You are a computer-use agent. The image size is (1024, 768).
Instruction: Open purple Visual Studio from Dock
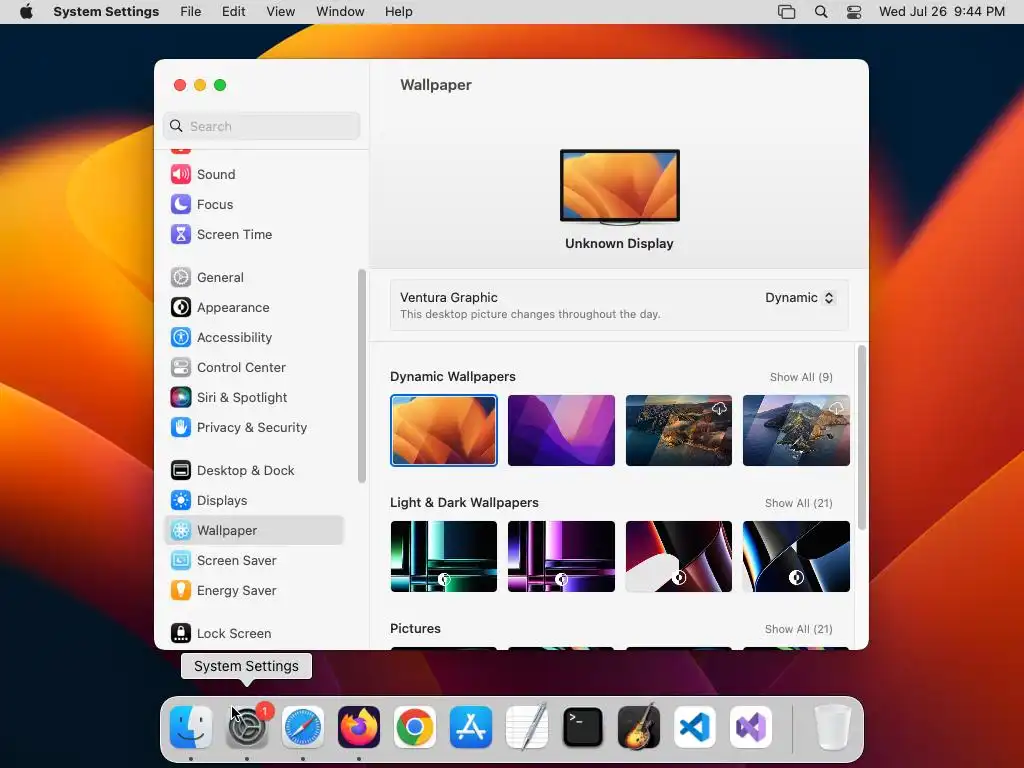(751, 727)
